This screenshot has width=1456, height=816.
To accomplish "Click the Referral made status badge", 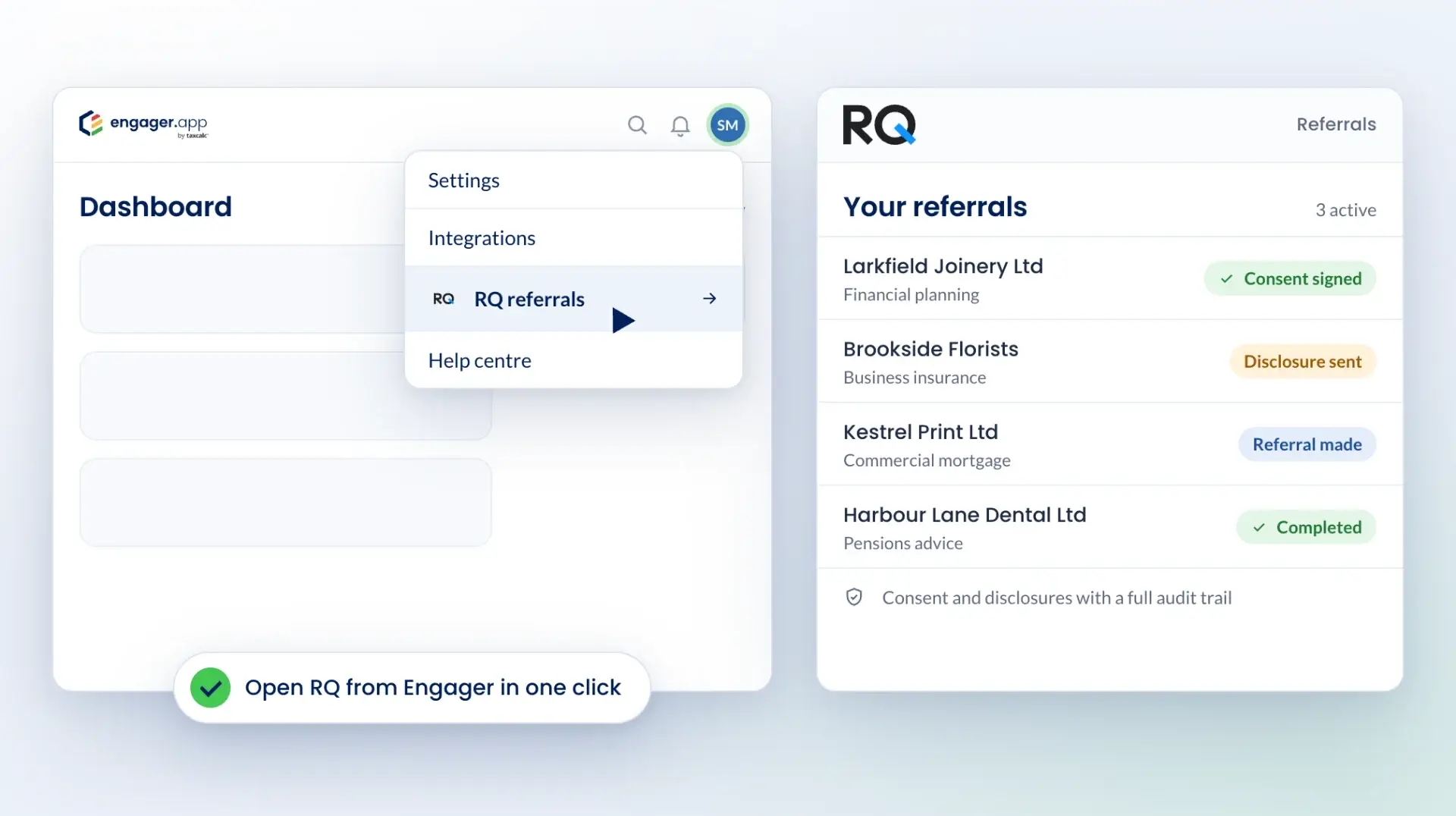I will pyautogui.click(x=1307, y=444).
